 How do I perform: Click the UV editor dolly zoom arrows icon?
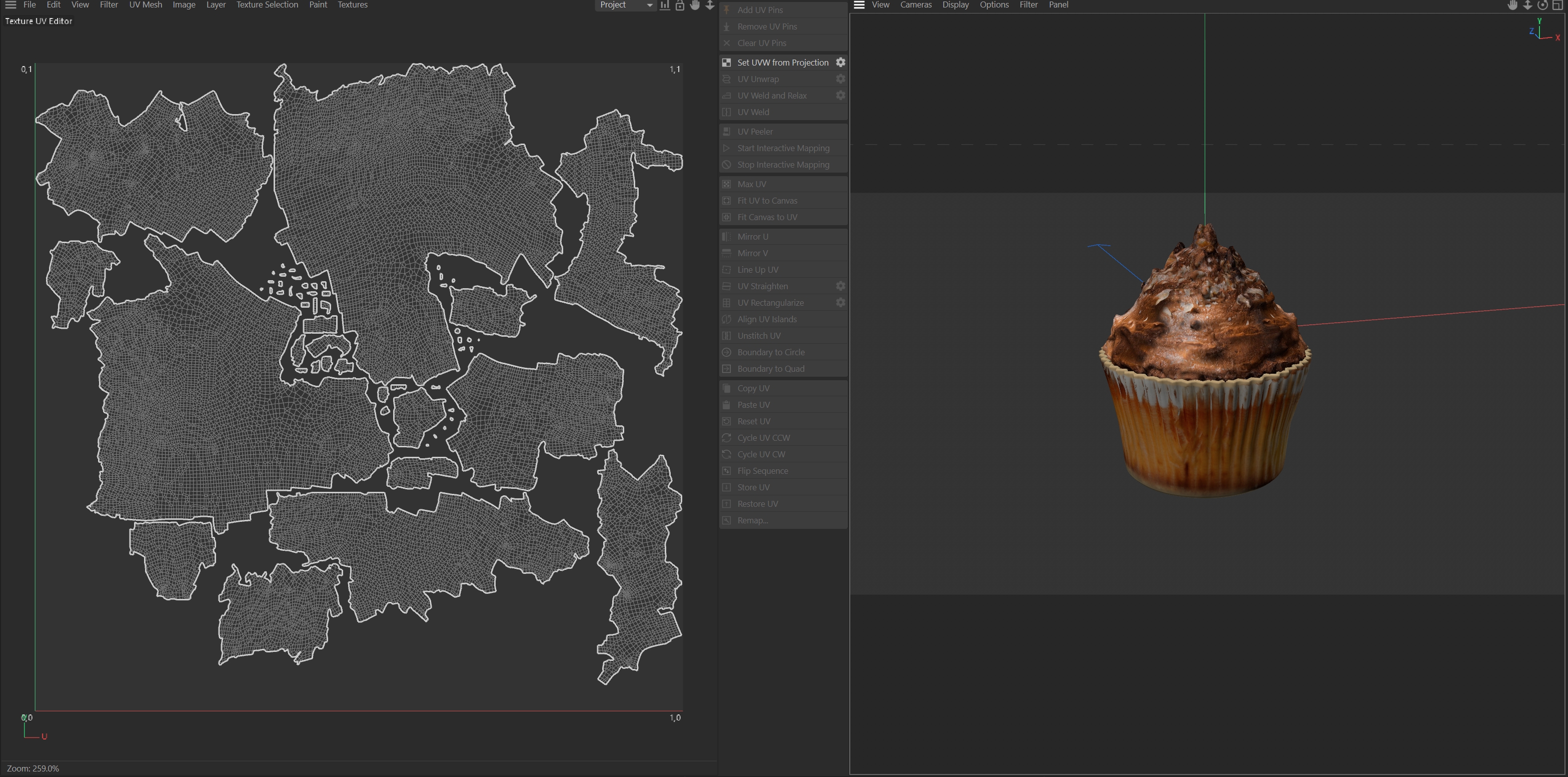pos(710,5)
